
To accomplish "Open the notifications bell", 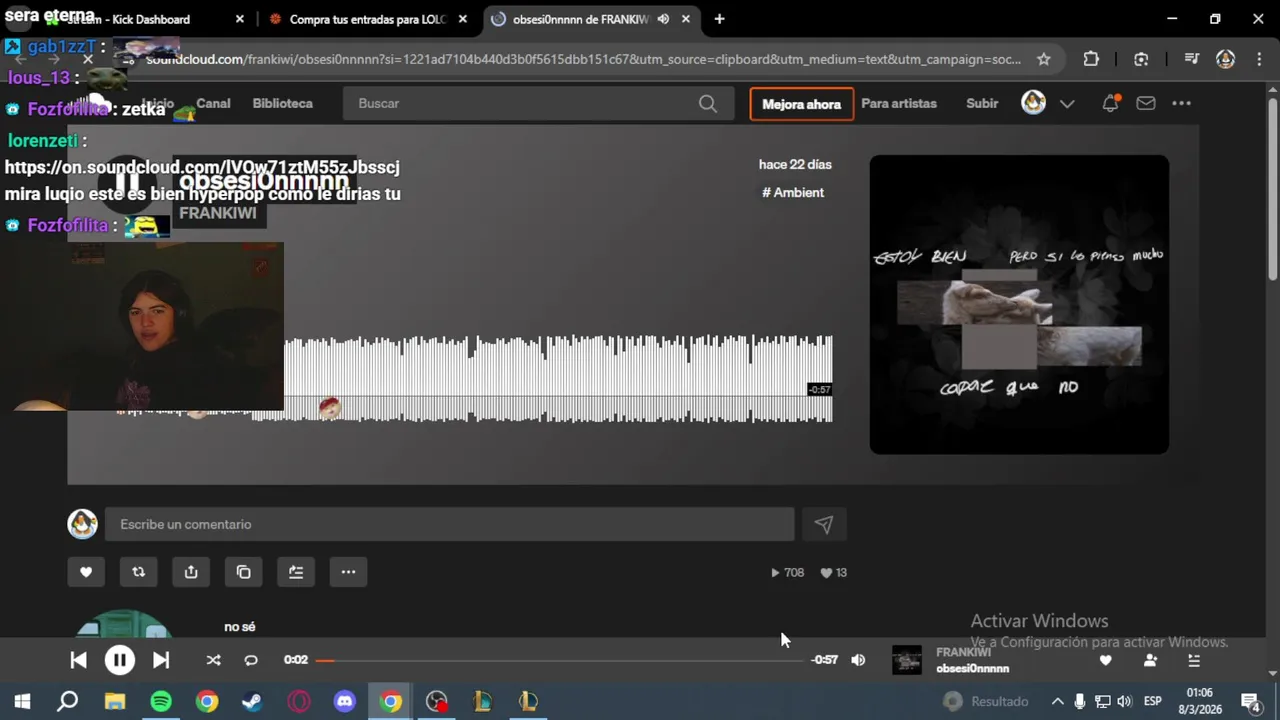I will tap(1110, 103).
